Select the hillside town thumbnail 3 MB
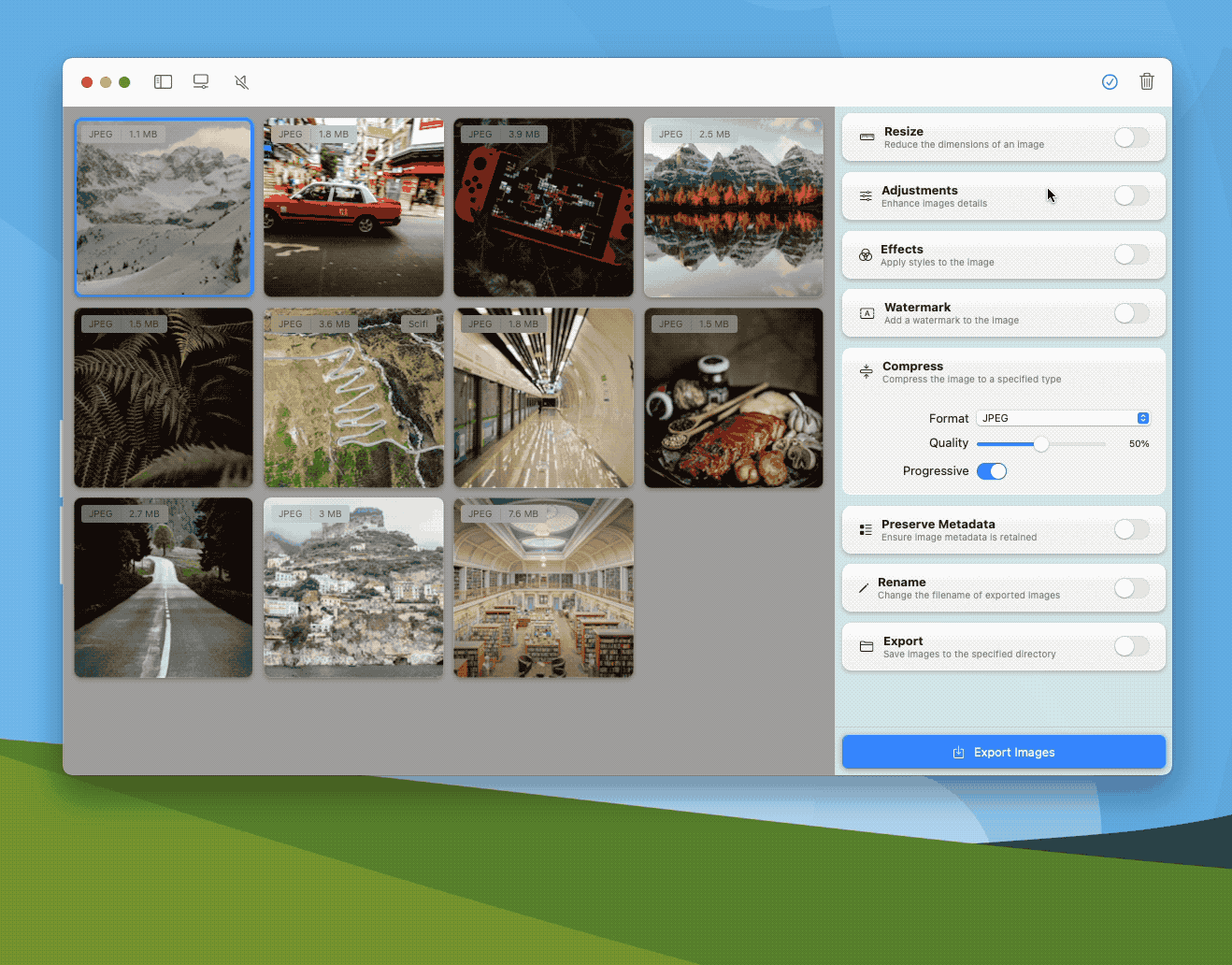The width and height of the screenshot is (1232, 965). (353, 587)
